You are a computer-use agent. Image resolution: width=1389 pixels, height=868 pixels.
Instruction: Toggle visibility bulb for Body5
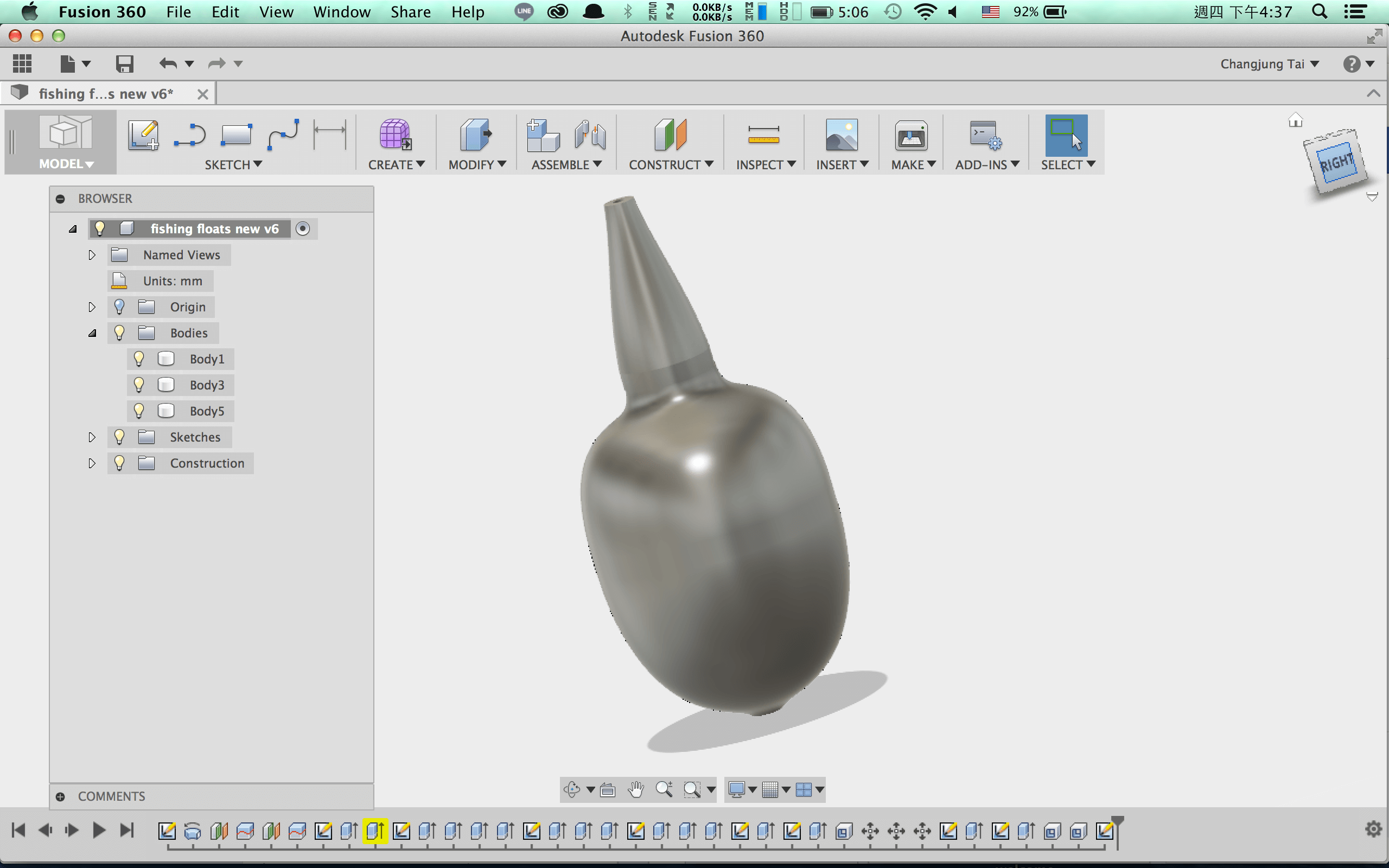[138, 411]
